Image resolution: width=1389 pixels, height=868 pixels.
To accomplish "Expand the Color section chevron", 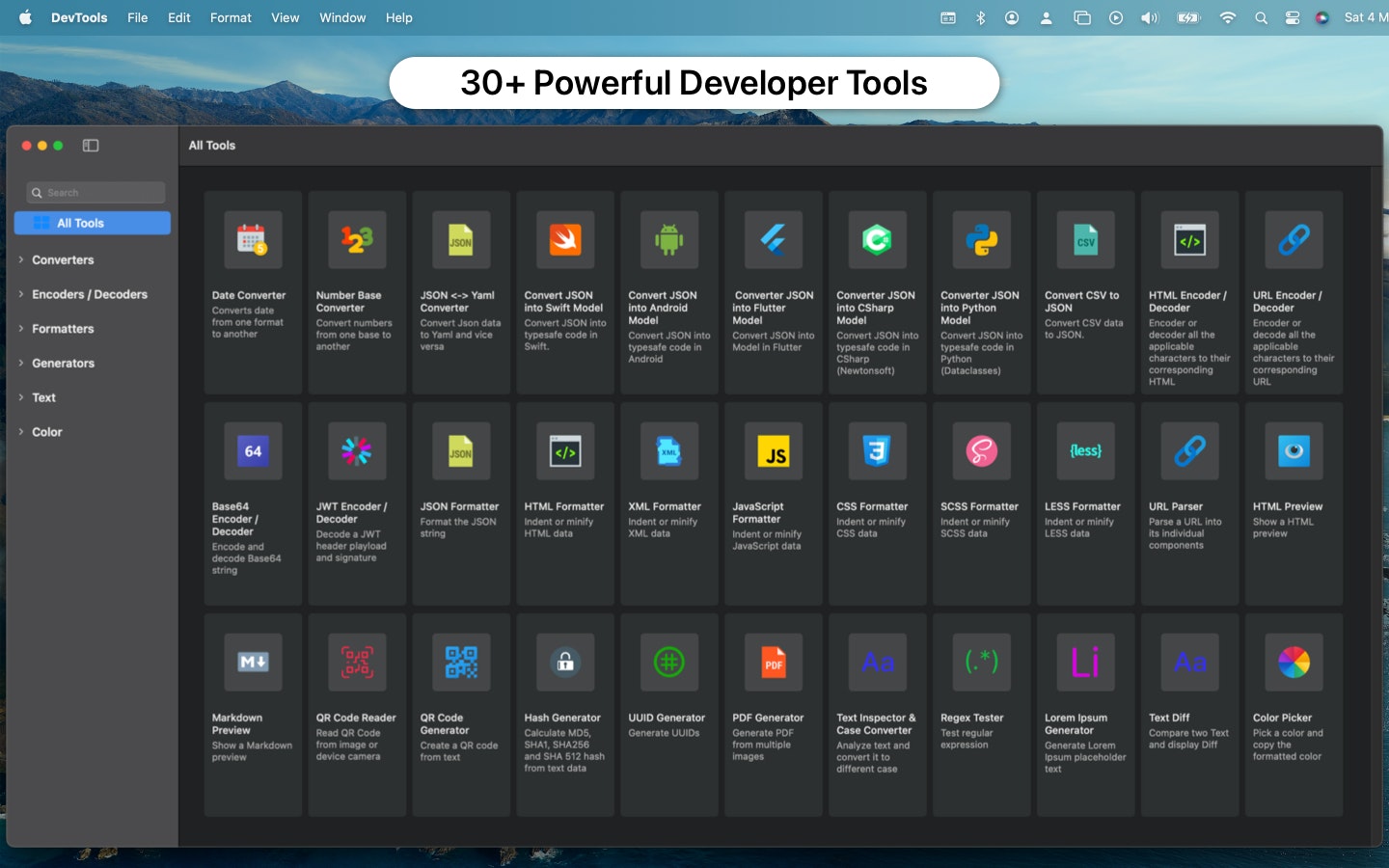I will click(21, 432).
